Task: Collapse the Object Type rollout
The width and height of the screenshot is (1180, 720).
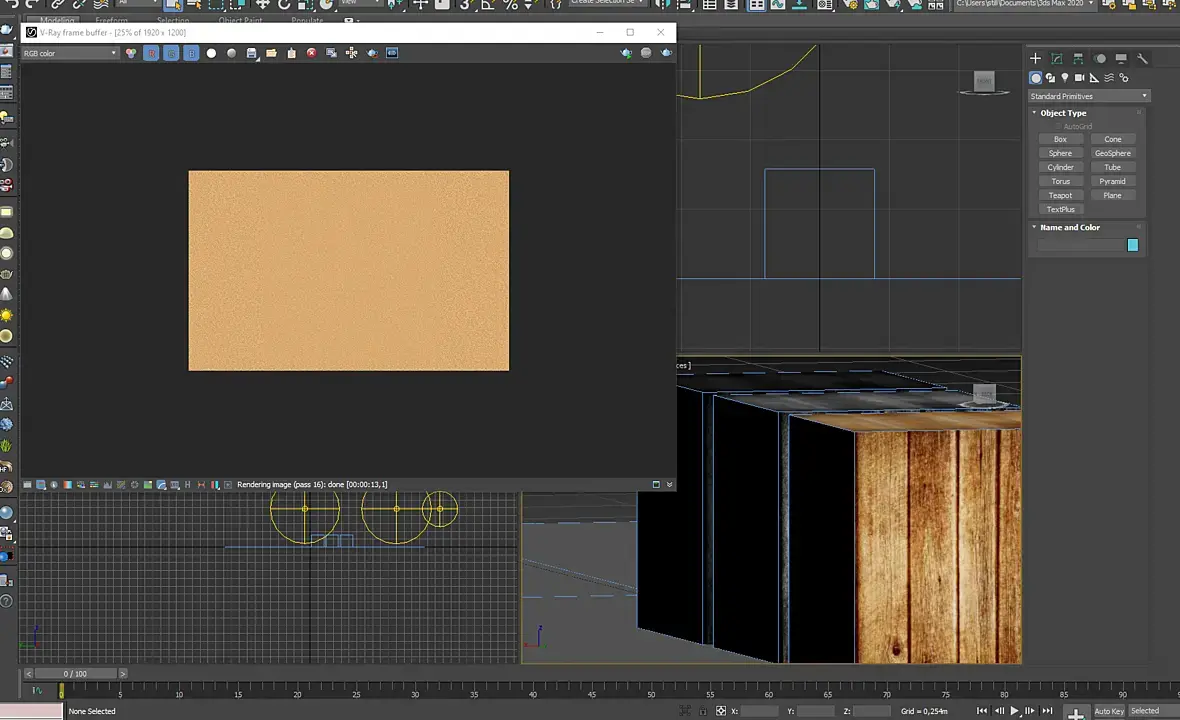Action: tap(1063, 113)
